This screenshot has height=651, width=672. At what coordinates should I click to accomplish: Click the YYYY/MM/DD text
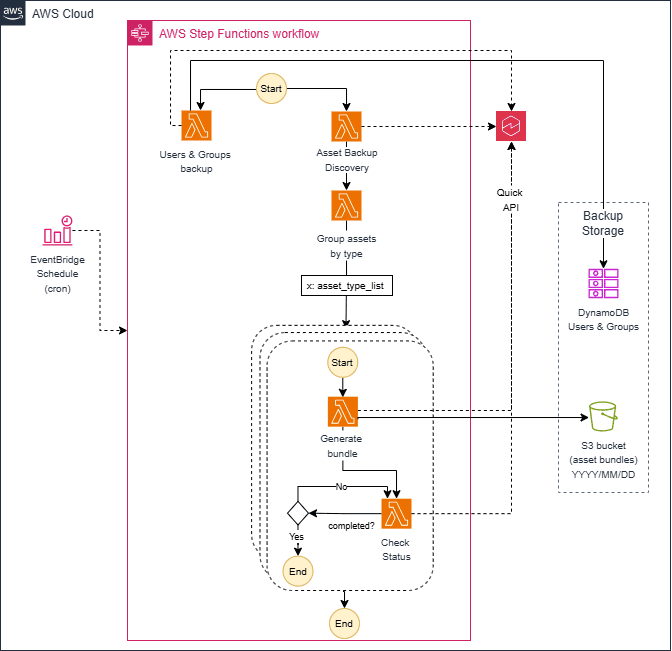[603, 474]
